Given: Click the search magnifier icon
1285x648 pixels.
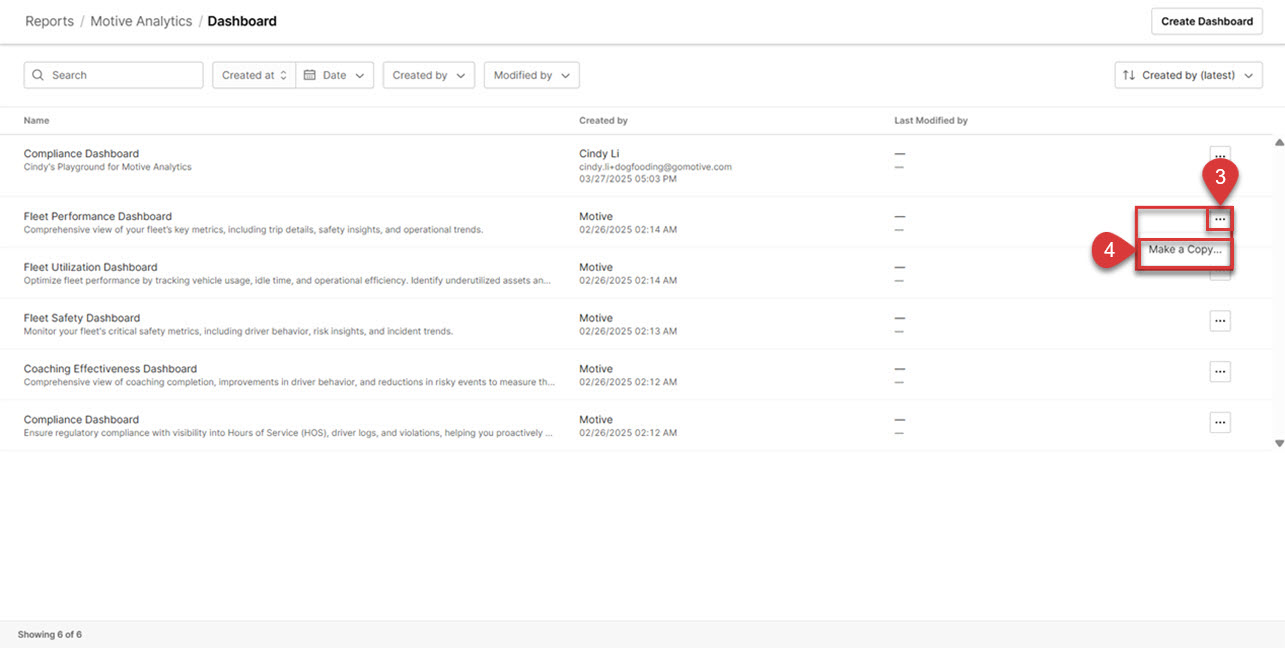Looking at the screenshot, I should click(38, 75).
